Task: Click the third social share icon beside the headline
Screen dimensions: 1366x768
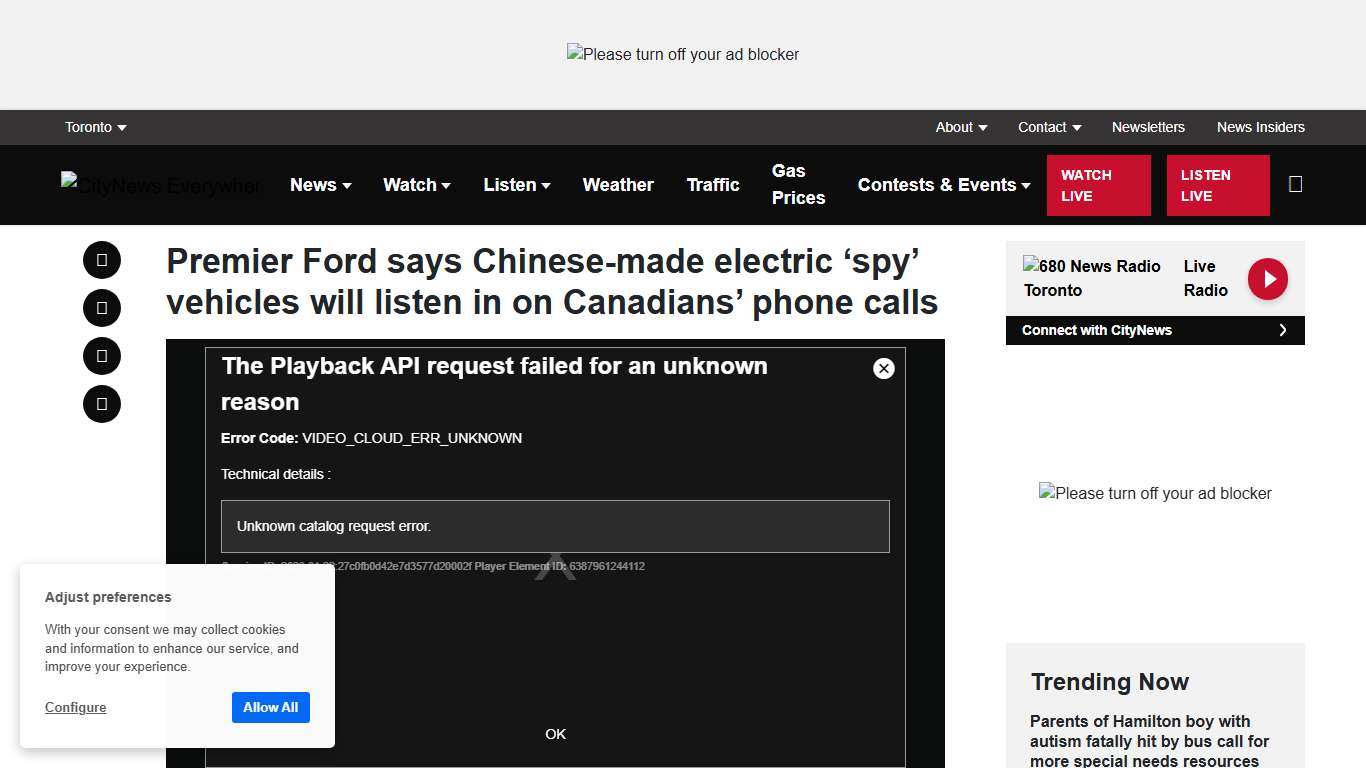Action: click(101, 356)
